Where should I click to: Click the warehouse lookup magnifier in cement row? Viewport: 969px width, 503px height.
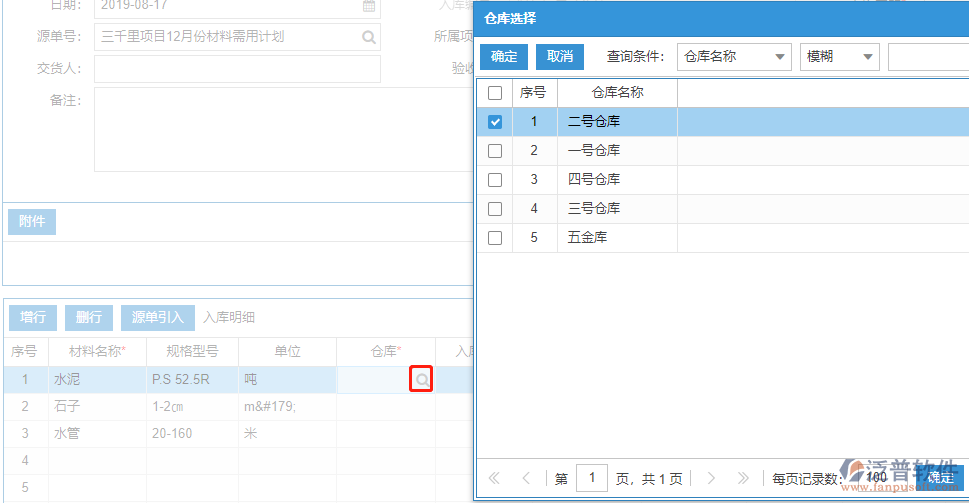pyautogui.click(x=421, y=379)
